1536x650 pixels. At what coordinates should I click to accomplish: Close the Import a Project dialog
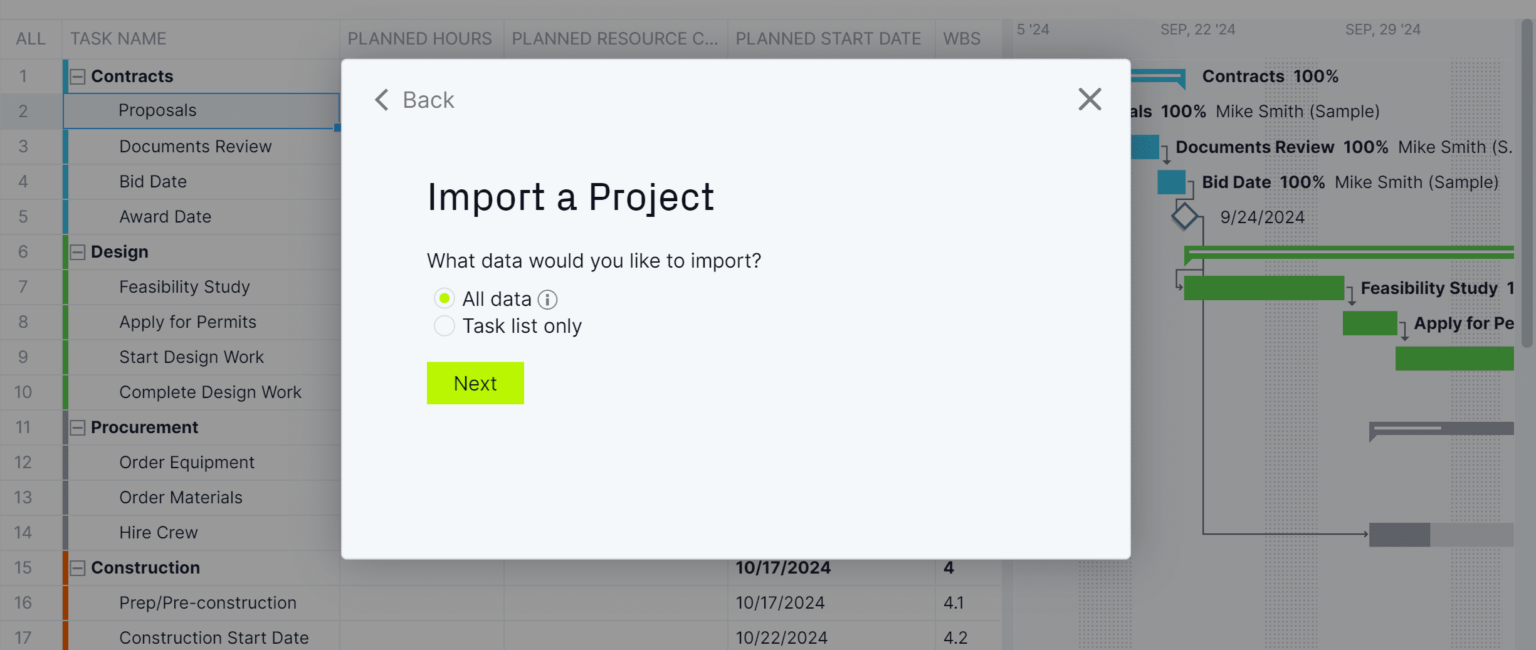click(1089, 99)
